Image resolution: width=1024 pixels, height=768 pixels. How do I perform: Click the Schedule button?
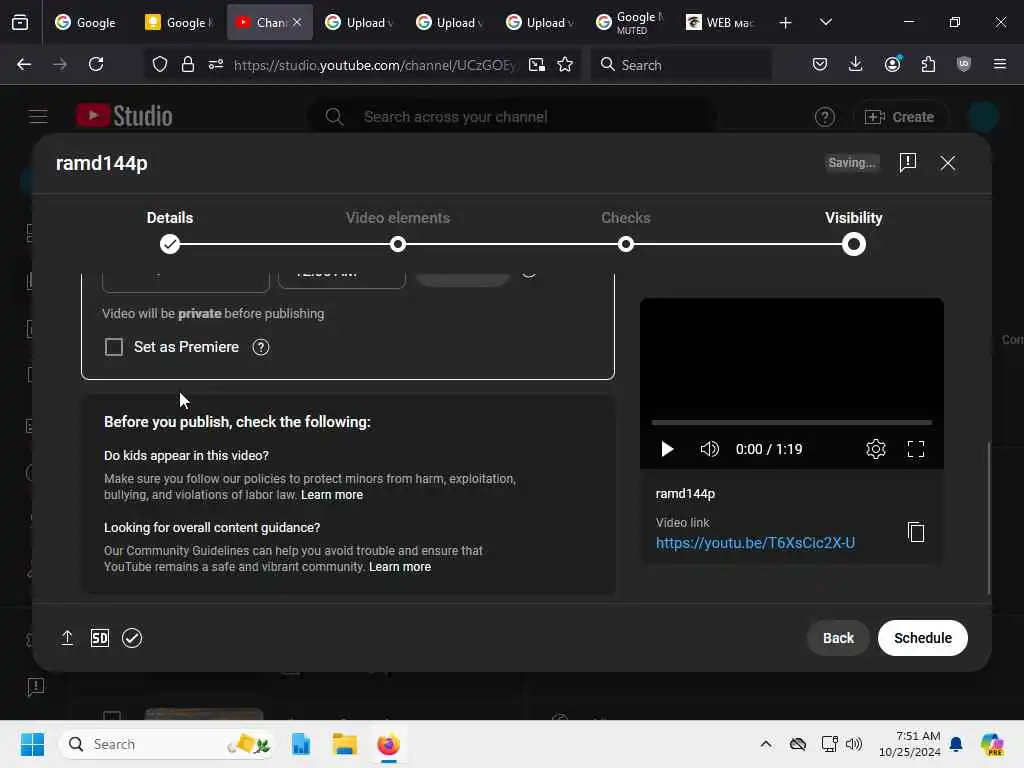click(x=922, y=637)
